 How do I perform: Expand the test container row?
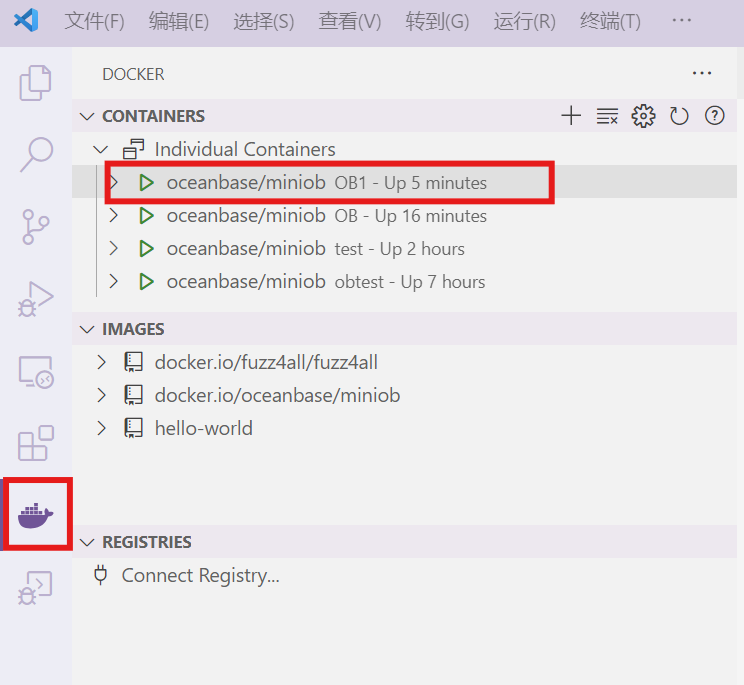click(113, 249)
